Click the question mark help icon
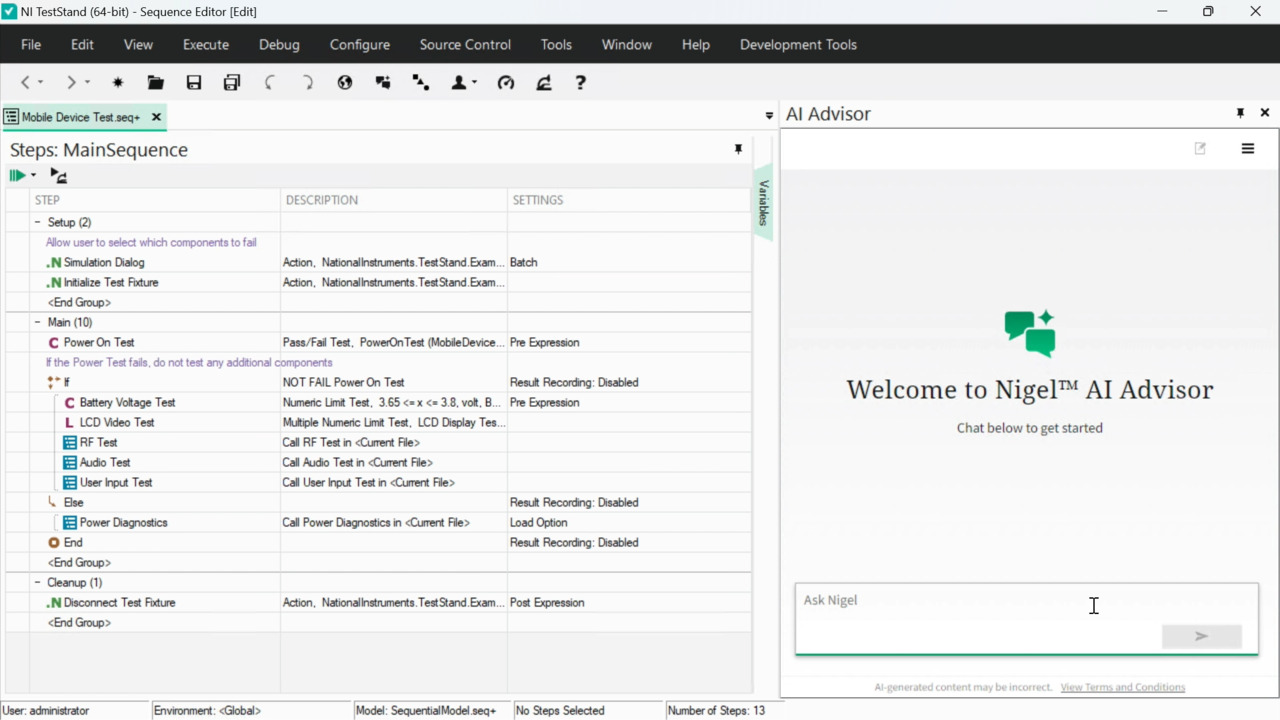 [x=580, y=83]
